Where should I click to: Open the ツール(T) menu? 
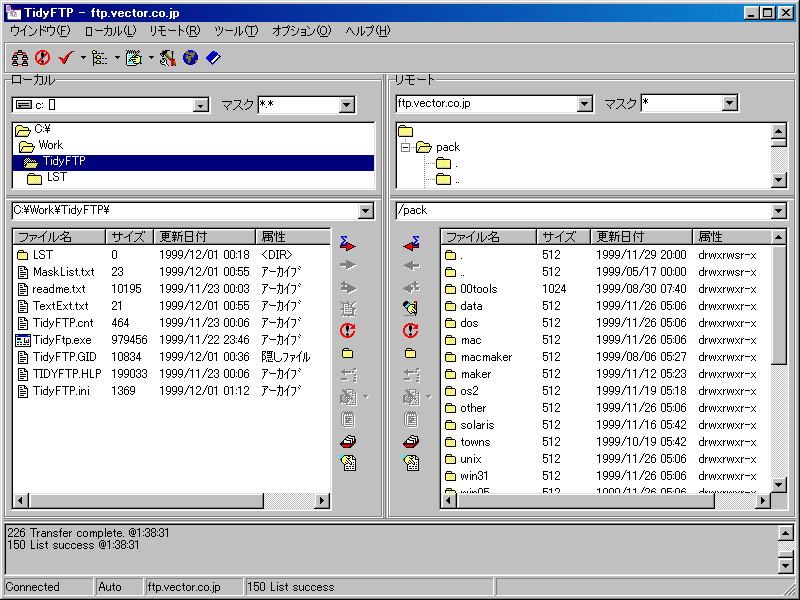[236, 31]
